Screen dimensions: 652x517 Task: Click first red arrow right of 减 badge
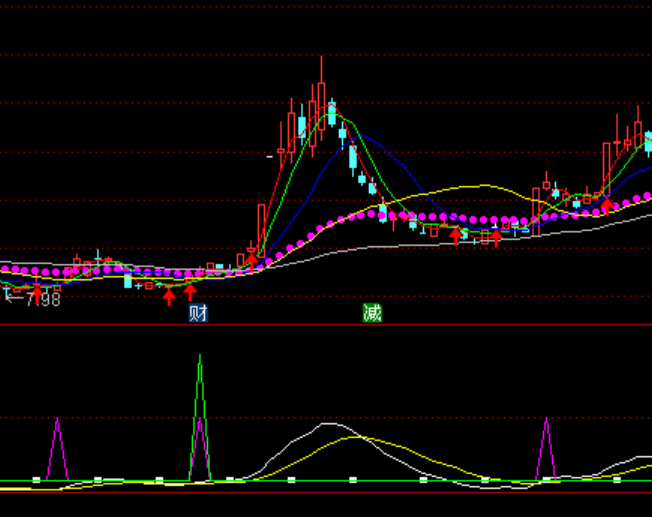coord(456,236)
